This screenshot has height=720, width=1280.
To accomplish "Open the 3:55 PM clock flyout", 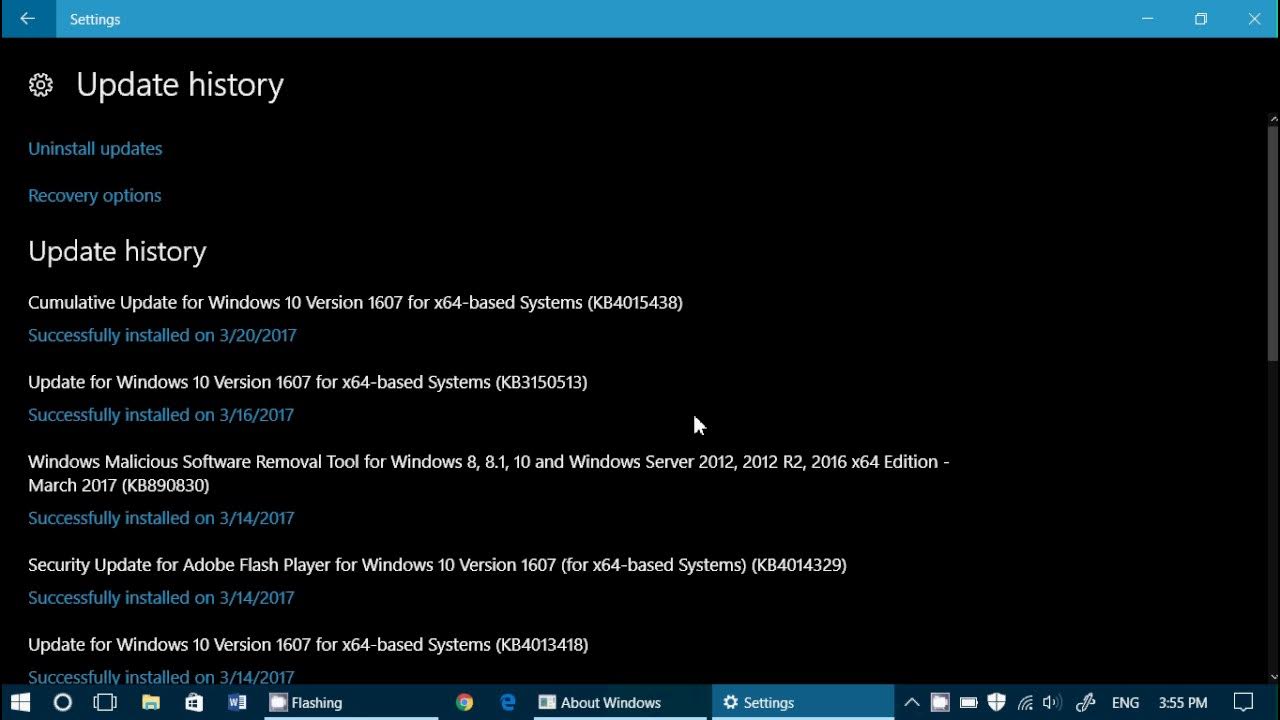I will pyautogui.click(x=1183, y=702).
